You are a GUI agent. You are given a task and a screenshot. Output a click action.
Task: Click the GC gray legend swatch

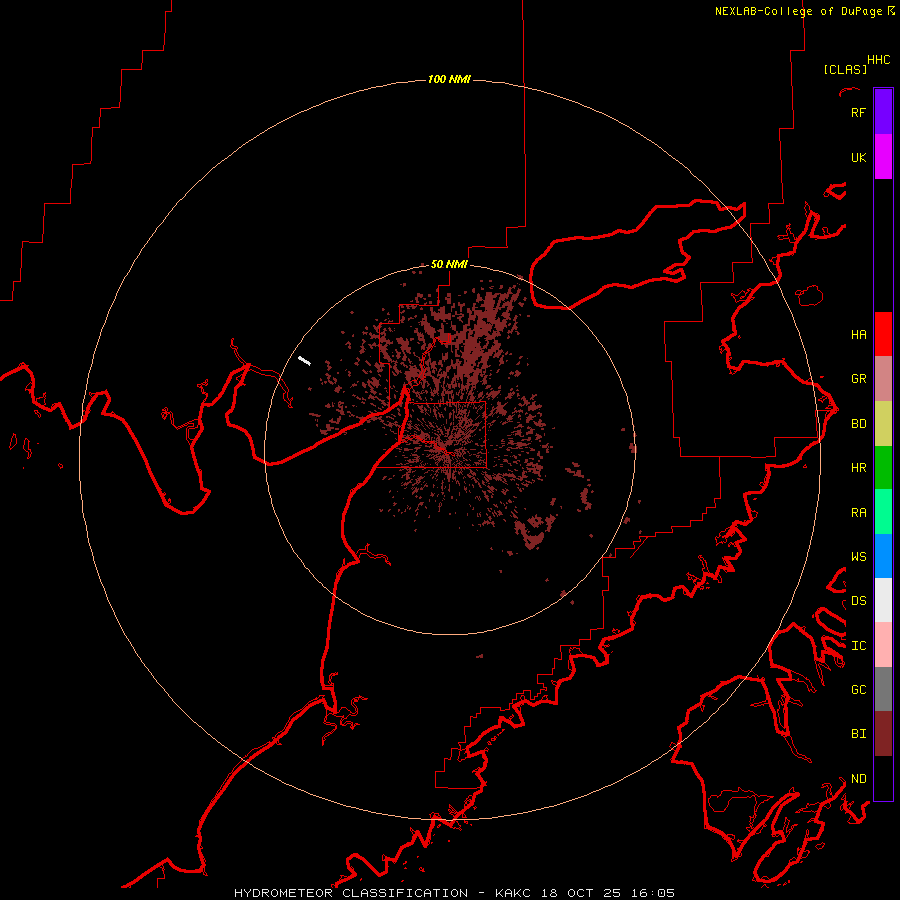883,689
